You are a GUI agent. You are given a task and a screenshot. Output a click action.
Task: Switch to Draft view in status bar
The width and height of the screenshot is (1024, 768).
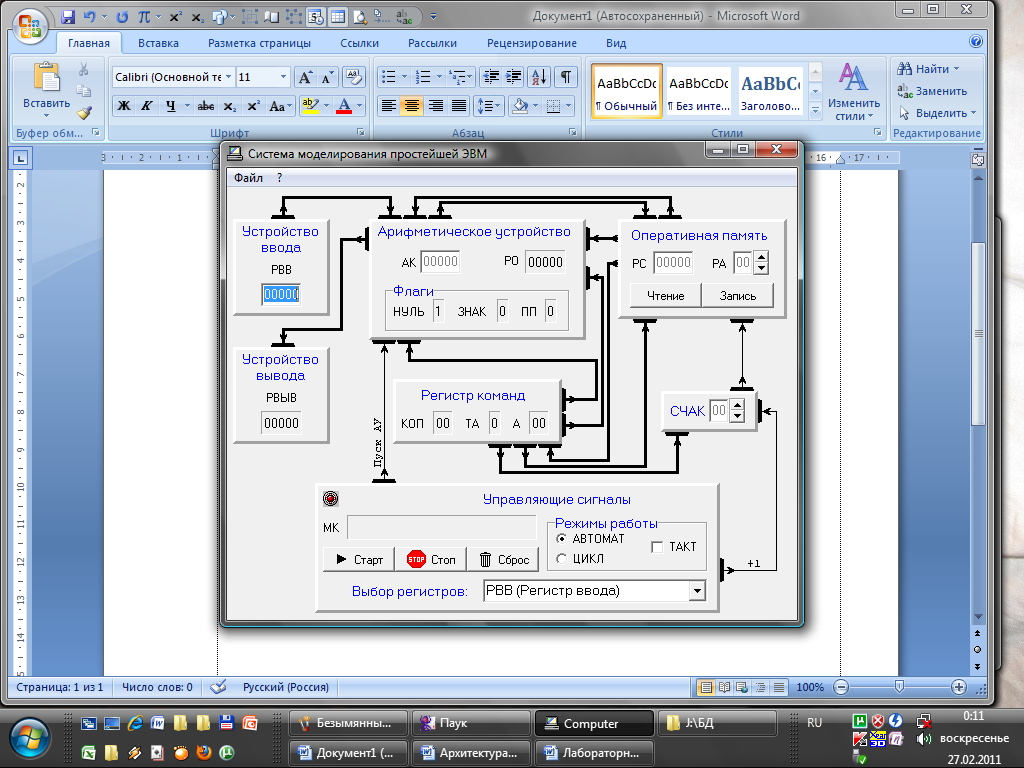tap(779, 687)
